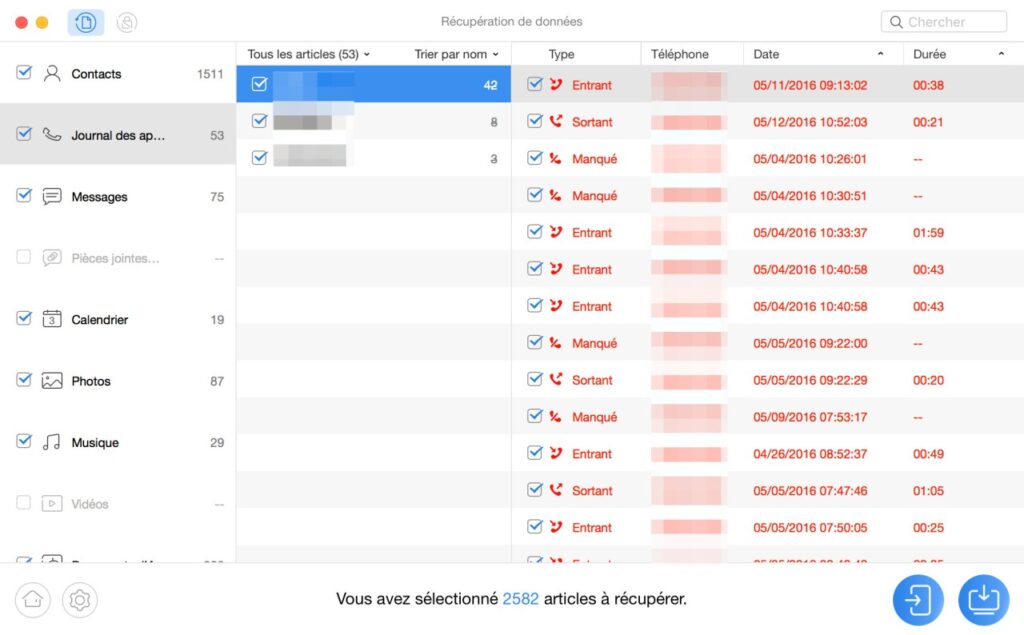This screenshot has height=635, width=1024.
Task: Click the Téléphone column header
Action: [680, 54]
